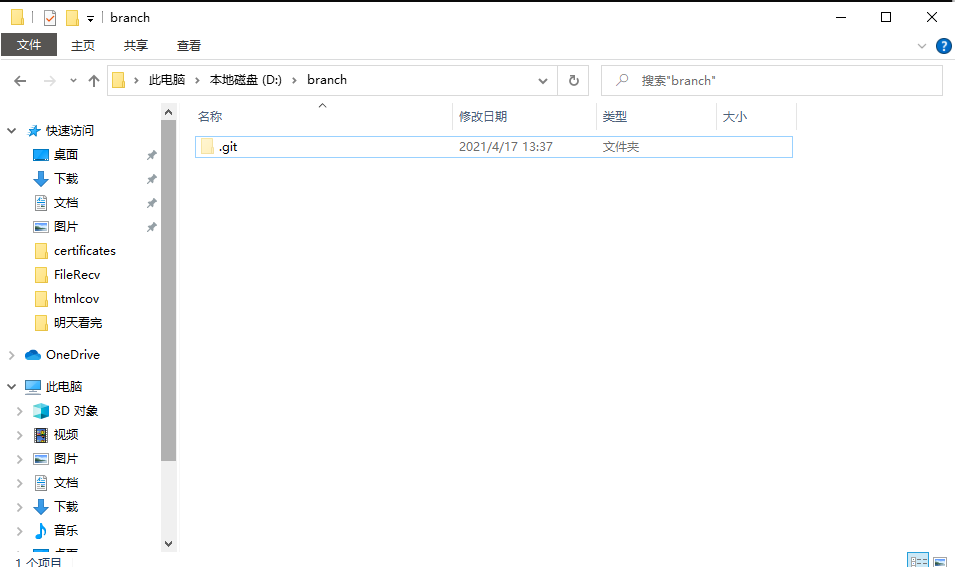Viewport: 955px width, 567px height.
Task: Select 3D 对象 under 此电脑
Action: click(76, 411)
